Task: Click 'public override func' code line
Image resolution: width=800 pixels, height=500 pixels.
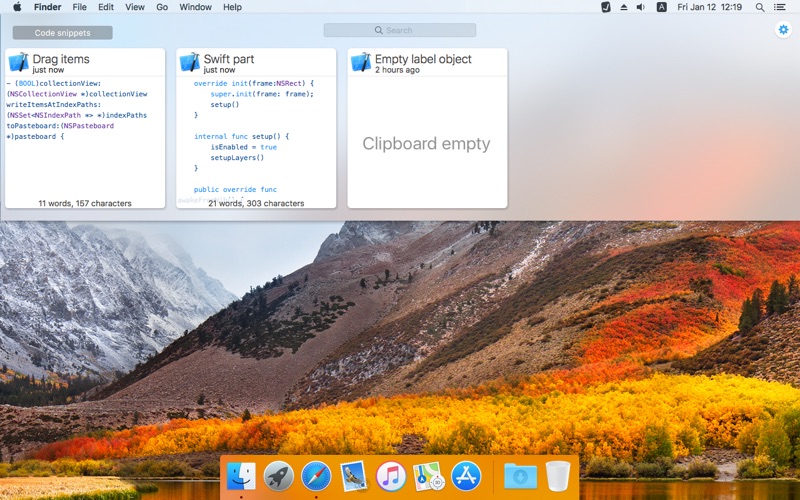Action: 235,189
